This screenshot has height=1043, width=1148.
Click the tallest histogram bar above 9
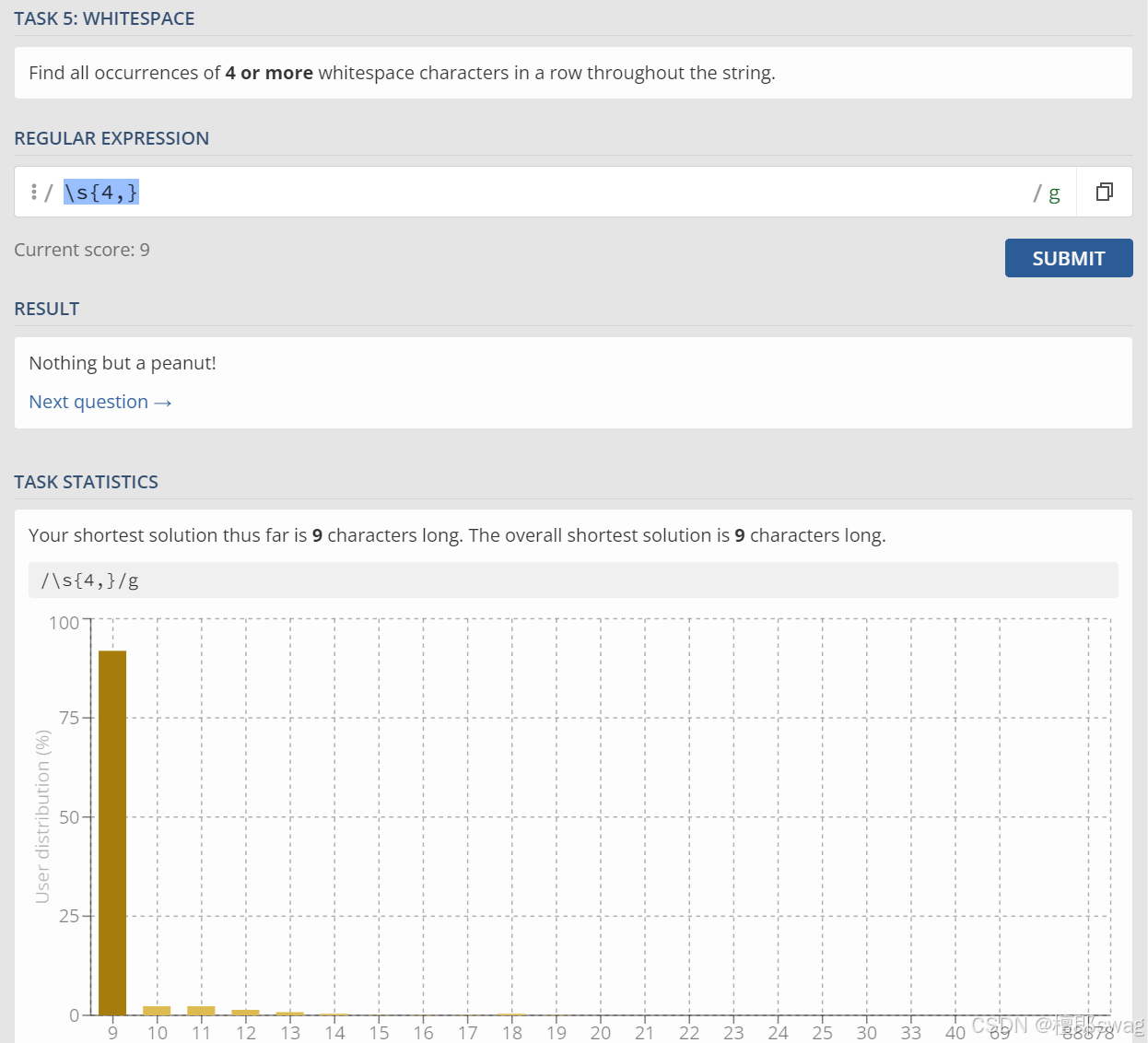point(112,829)
